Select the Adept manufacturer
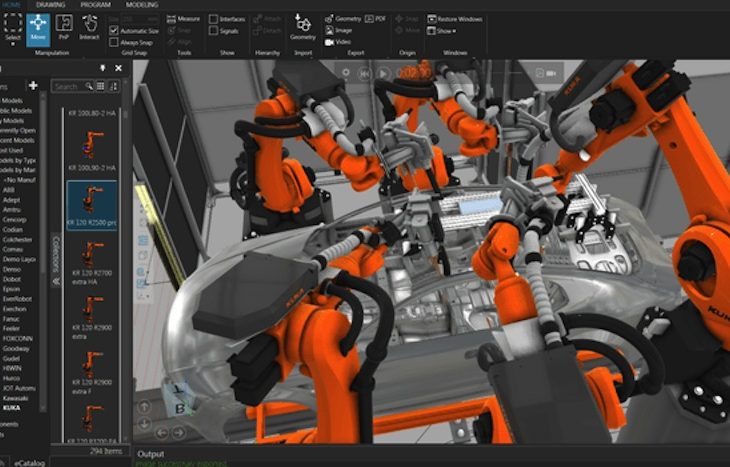The height and width of the screenshot is (467, 730). [11, 200]
